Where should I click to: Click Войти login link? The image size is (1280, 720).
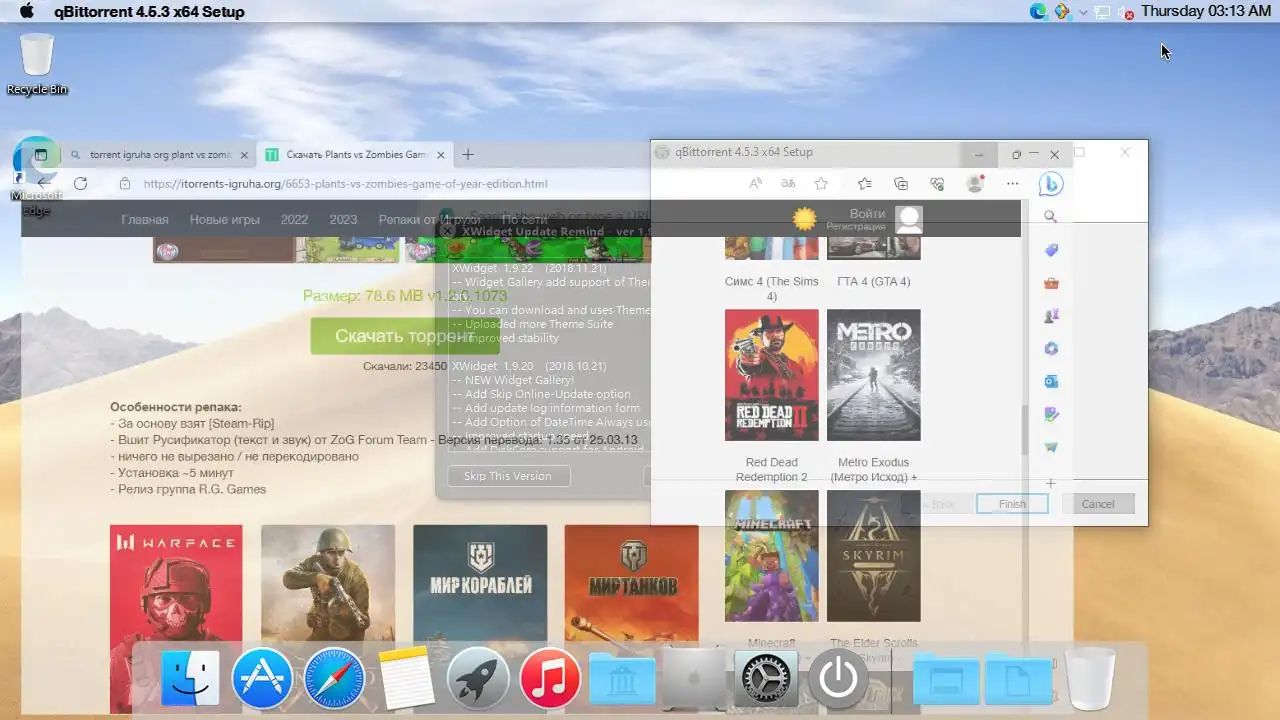point(867,214)
